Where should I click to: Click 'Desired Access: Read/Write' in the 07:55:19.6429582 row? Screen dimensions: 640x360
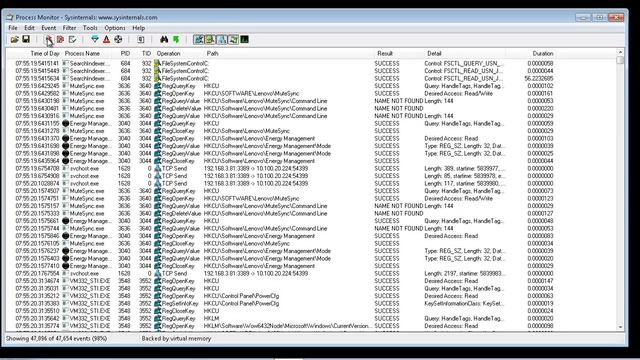coord(458,93)
